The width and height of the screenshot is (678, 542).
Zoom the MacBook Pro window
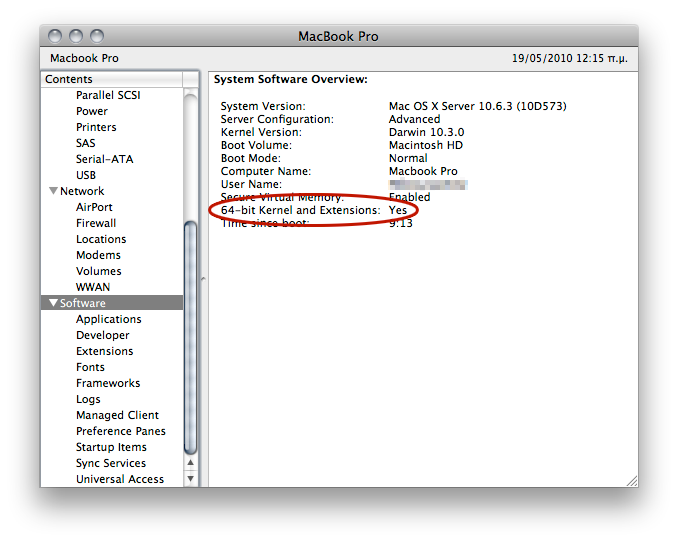coord(97,36)
